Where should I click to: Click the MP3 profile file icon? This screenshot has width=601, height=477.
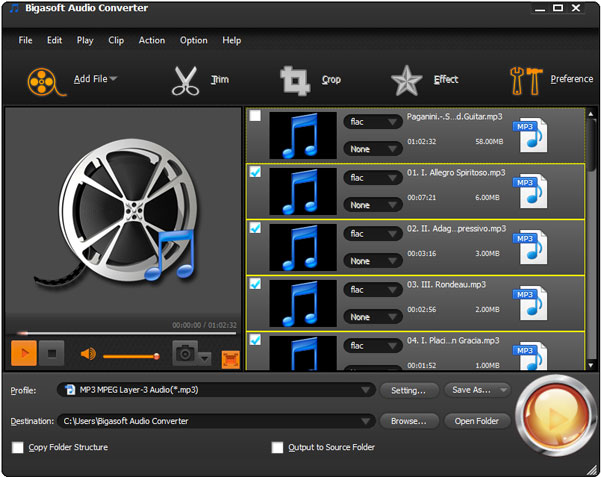click(x=70, y=390)
